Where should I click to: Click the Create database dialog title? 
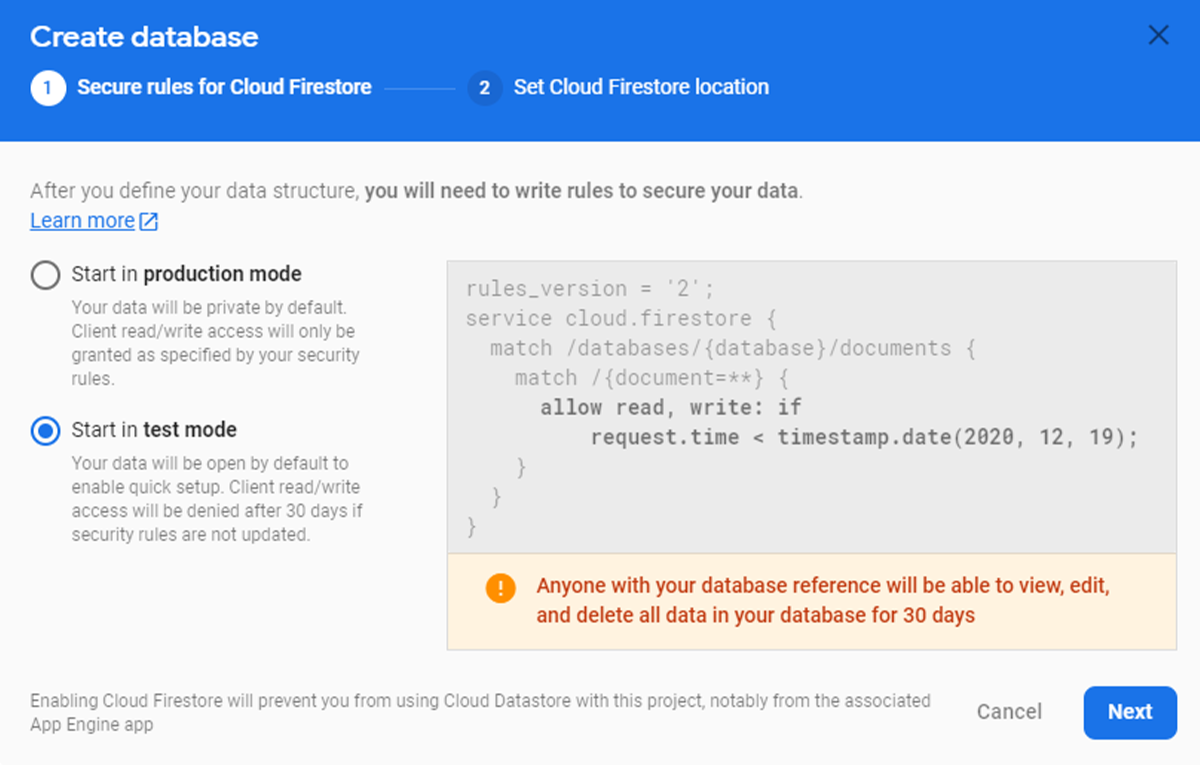pos(144,37)
